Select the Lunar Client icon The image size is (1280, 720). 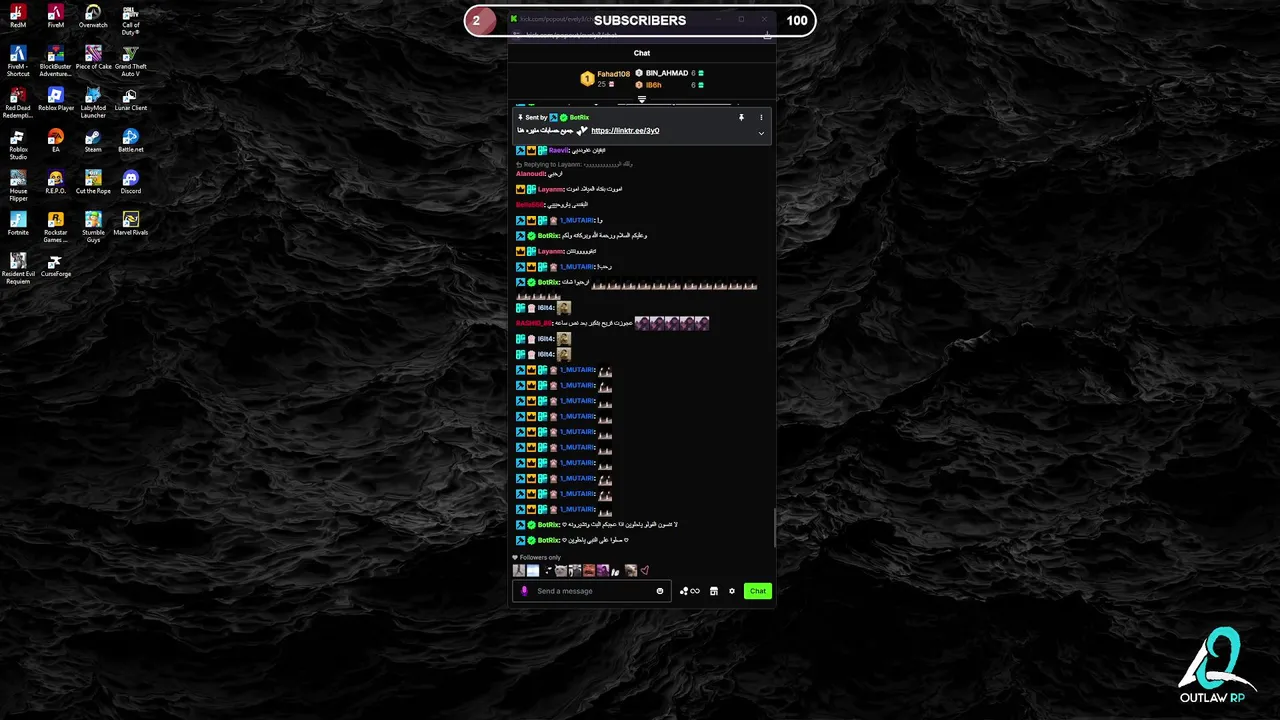tap(130, 100)
